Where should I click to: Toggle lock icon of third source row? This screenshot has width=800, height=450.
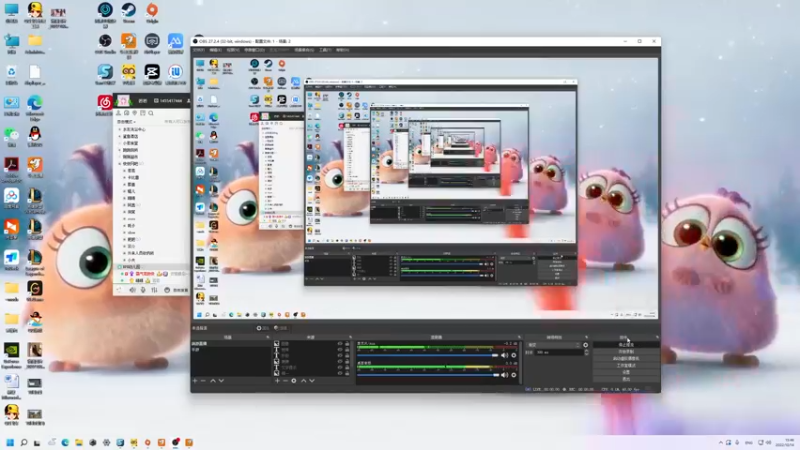point(347,356)
